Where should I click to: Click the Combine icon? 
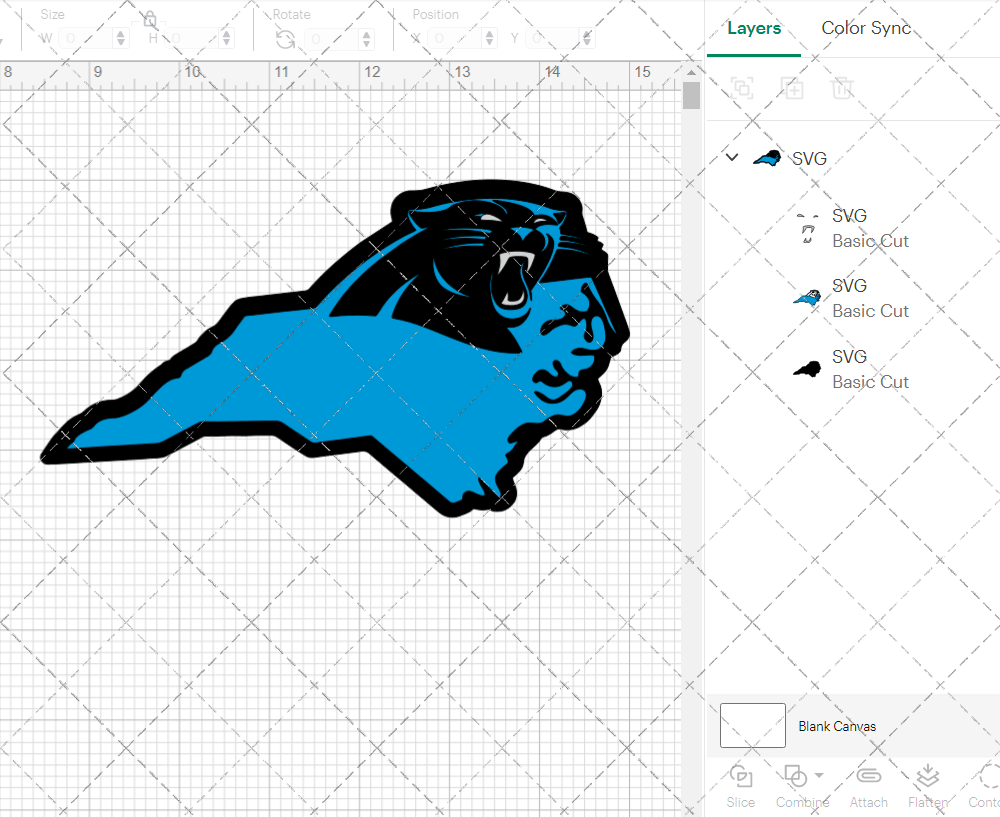click(797, 775)
